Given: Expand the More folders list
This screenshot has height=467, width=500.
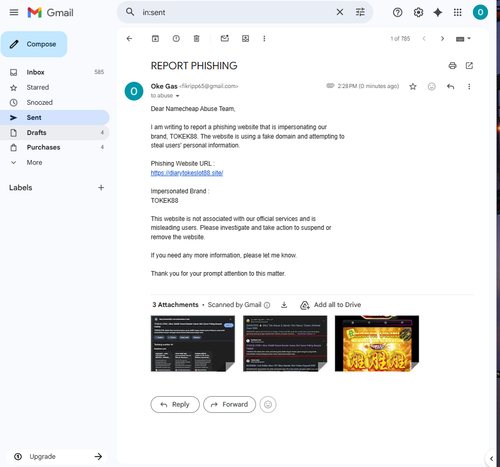Looking at the screenshot, I should coord(55,162).
